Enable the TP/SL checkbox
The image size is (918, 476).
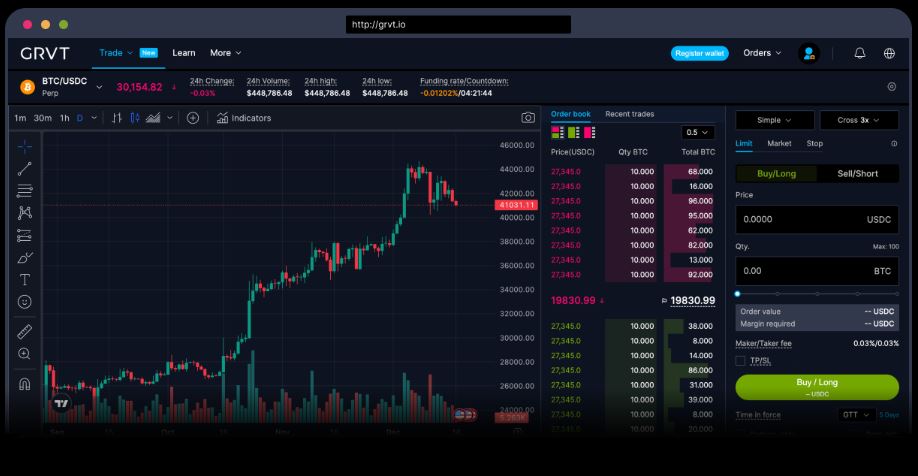click(x=740, y=361)
